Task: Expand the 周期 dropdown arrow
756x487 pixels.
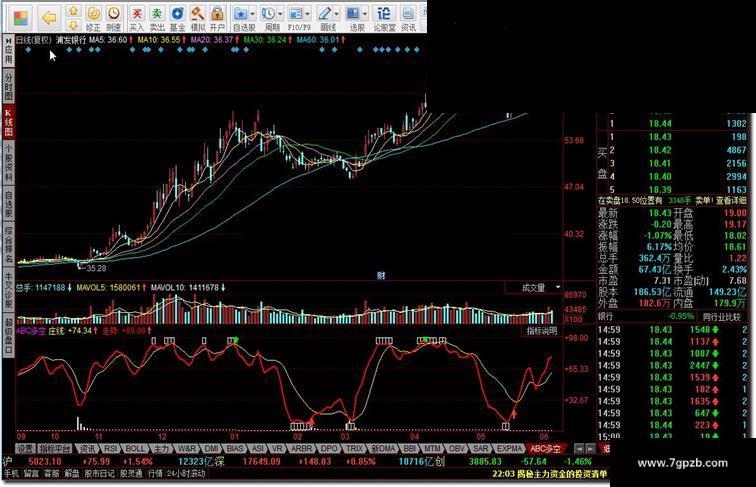Action: click(280, 14)
